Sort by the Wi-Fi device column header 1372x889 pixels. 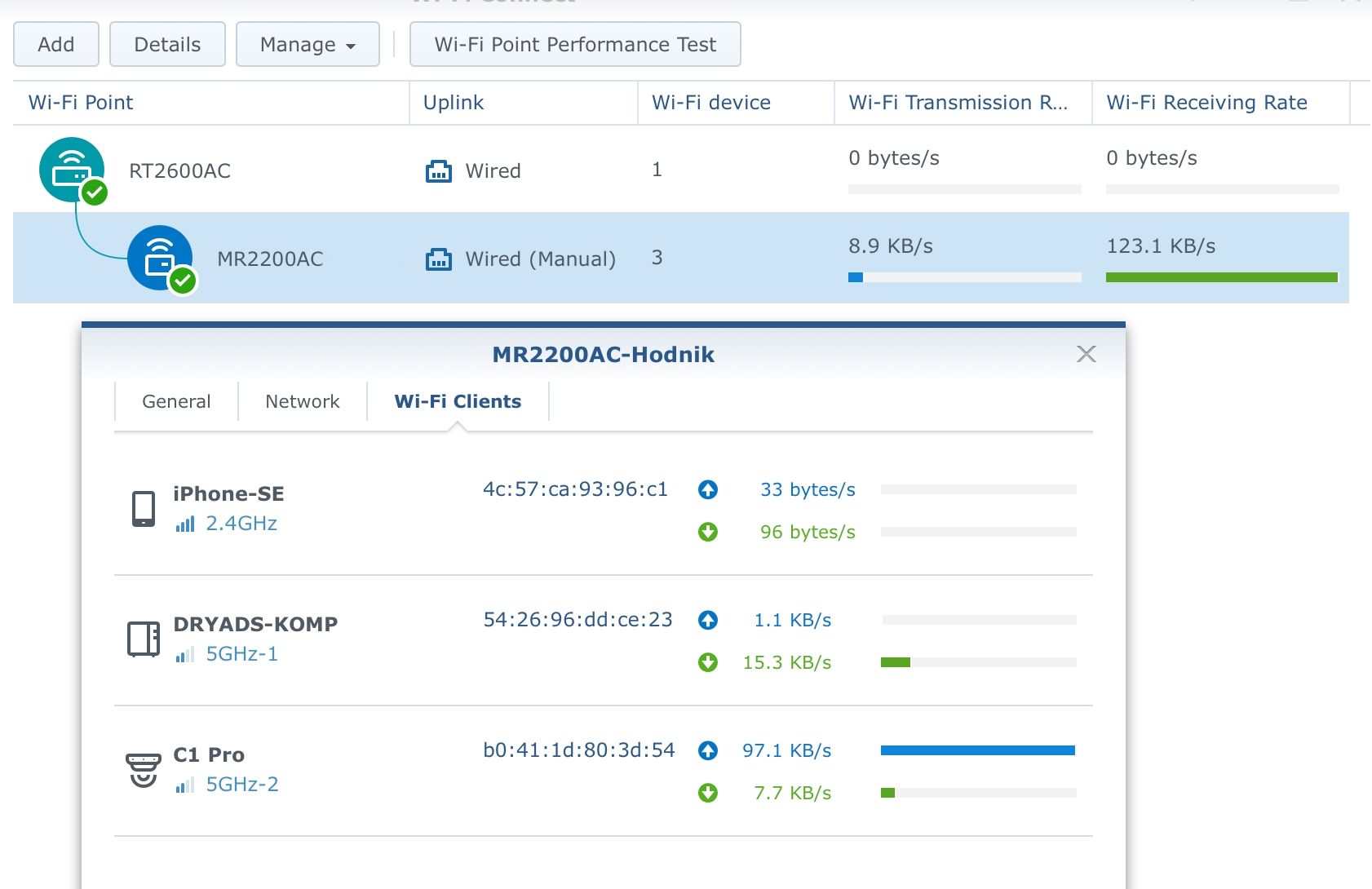pos(736,103)
